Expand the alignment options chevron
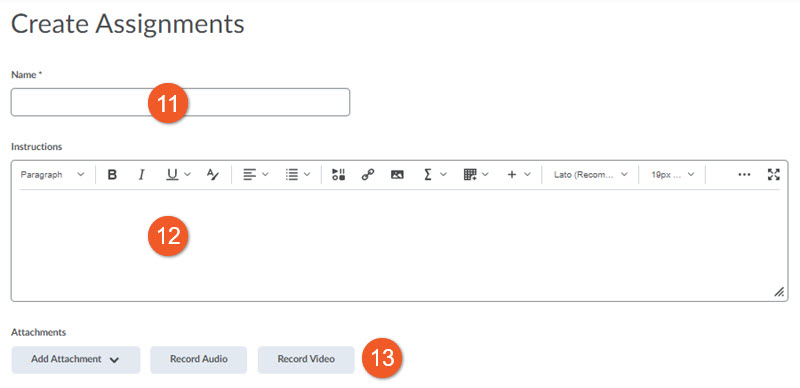The image size is (800, 388). click(x=265, y=175)
